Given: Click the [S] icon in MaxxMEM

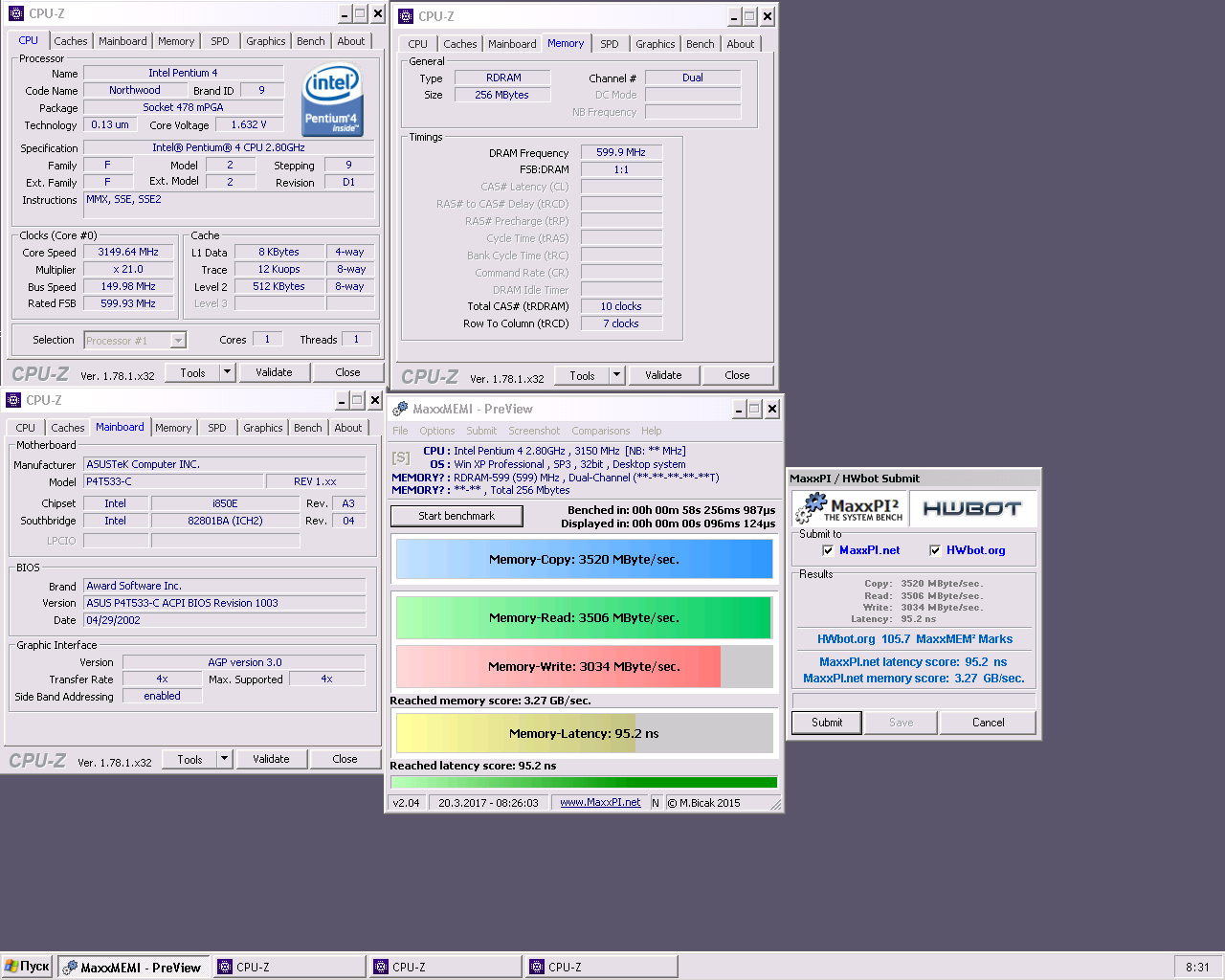Looking at the screenshot, I should pos(401,457).
